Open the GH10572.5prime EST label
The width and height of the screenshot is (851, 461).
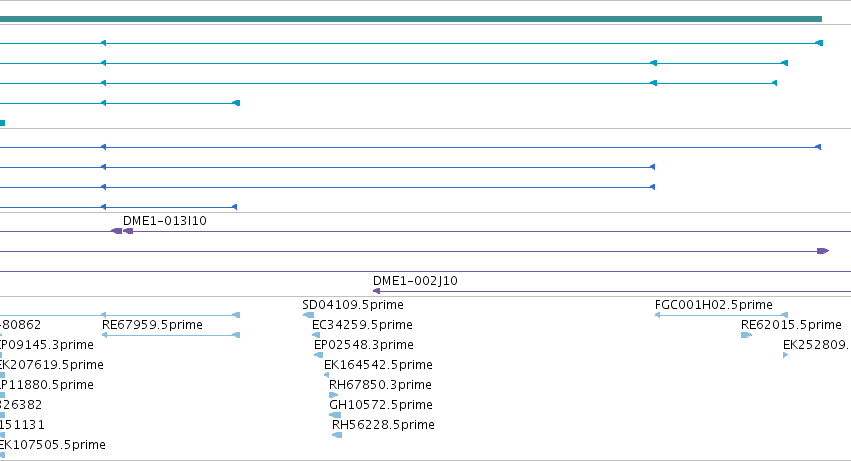pos(381,405)
